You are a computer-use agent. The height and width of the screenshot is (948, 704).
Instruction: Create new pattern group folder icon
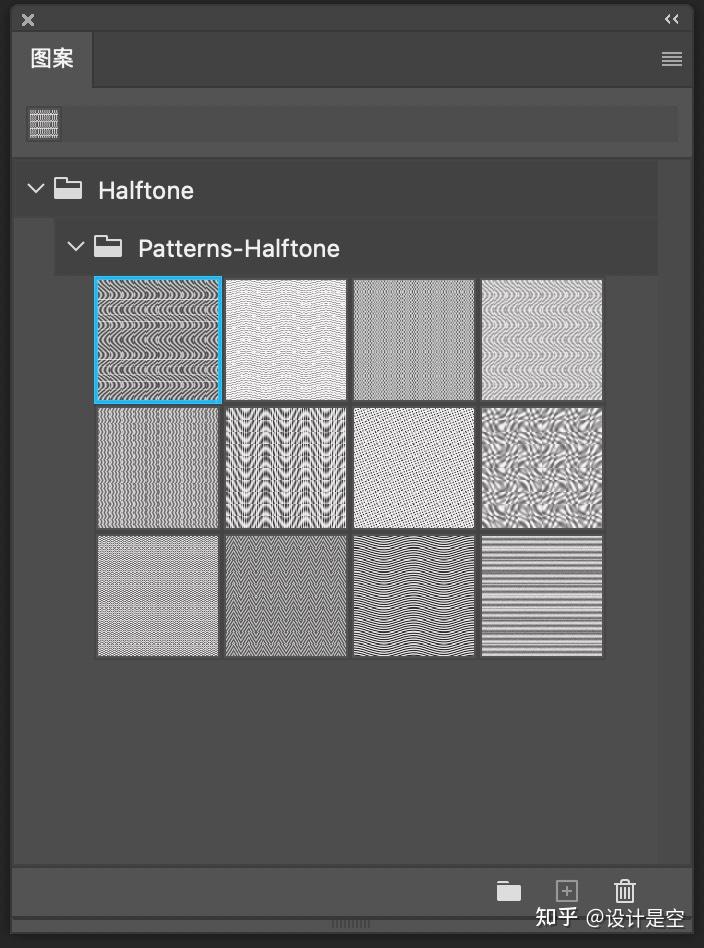point(509,891)
